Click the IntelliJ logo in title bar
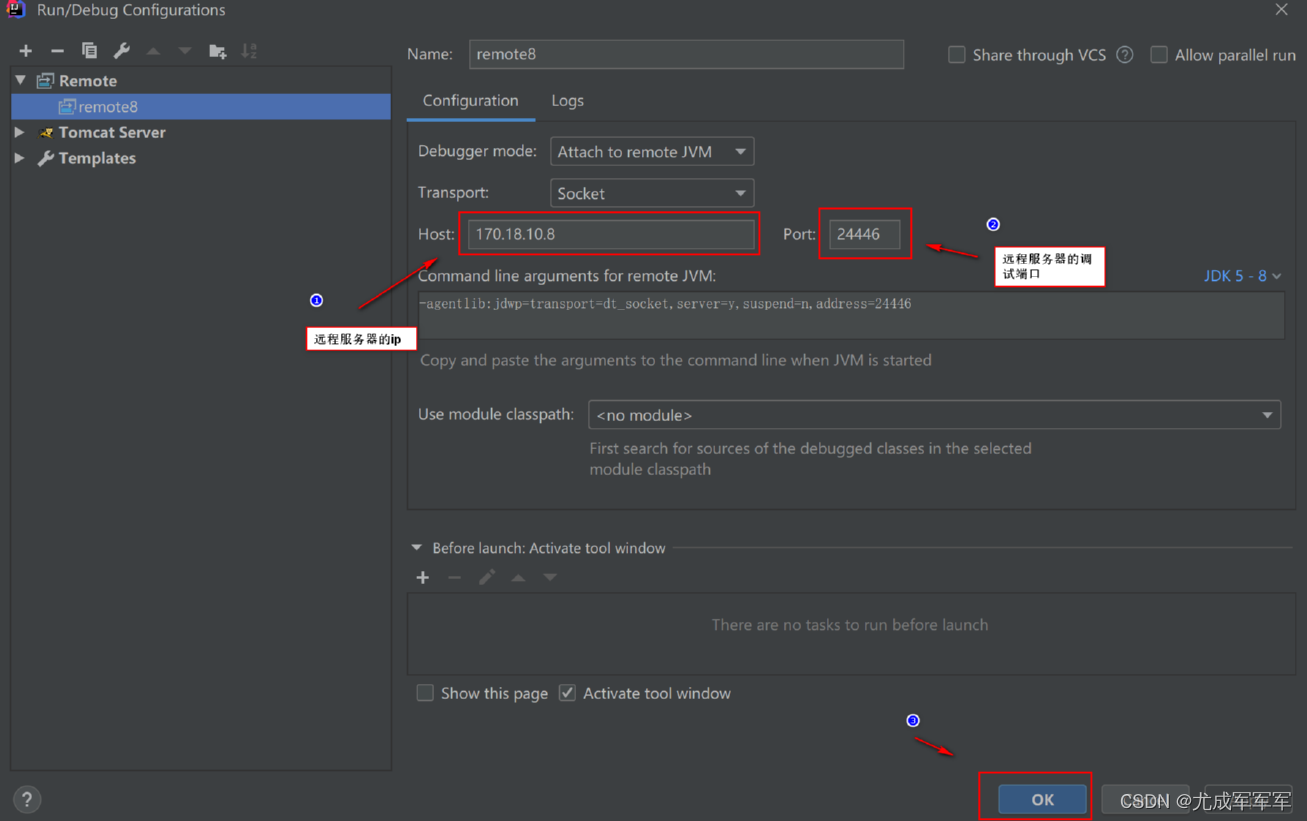Image resolution: width=1307 pixels, height=821 pixels. click(x=16, y=10)
